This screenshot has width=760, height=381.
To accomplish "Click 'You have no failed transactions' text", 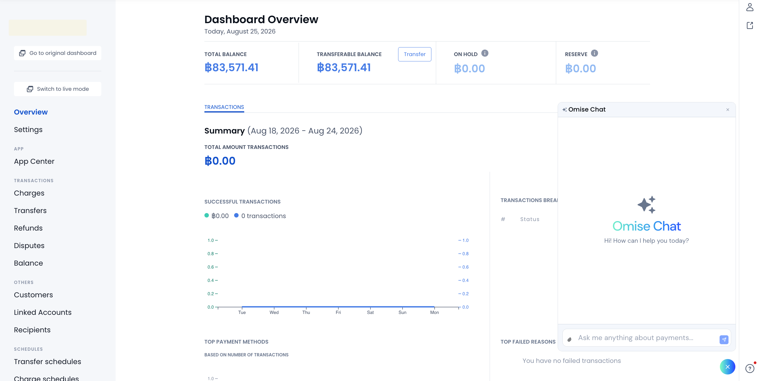I will pyautogui.click(x=571, y=361).
